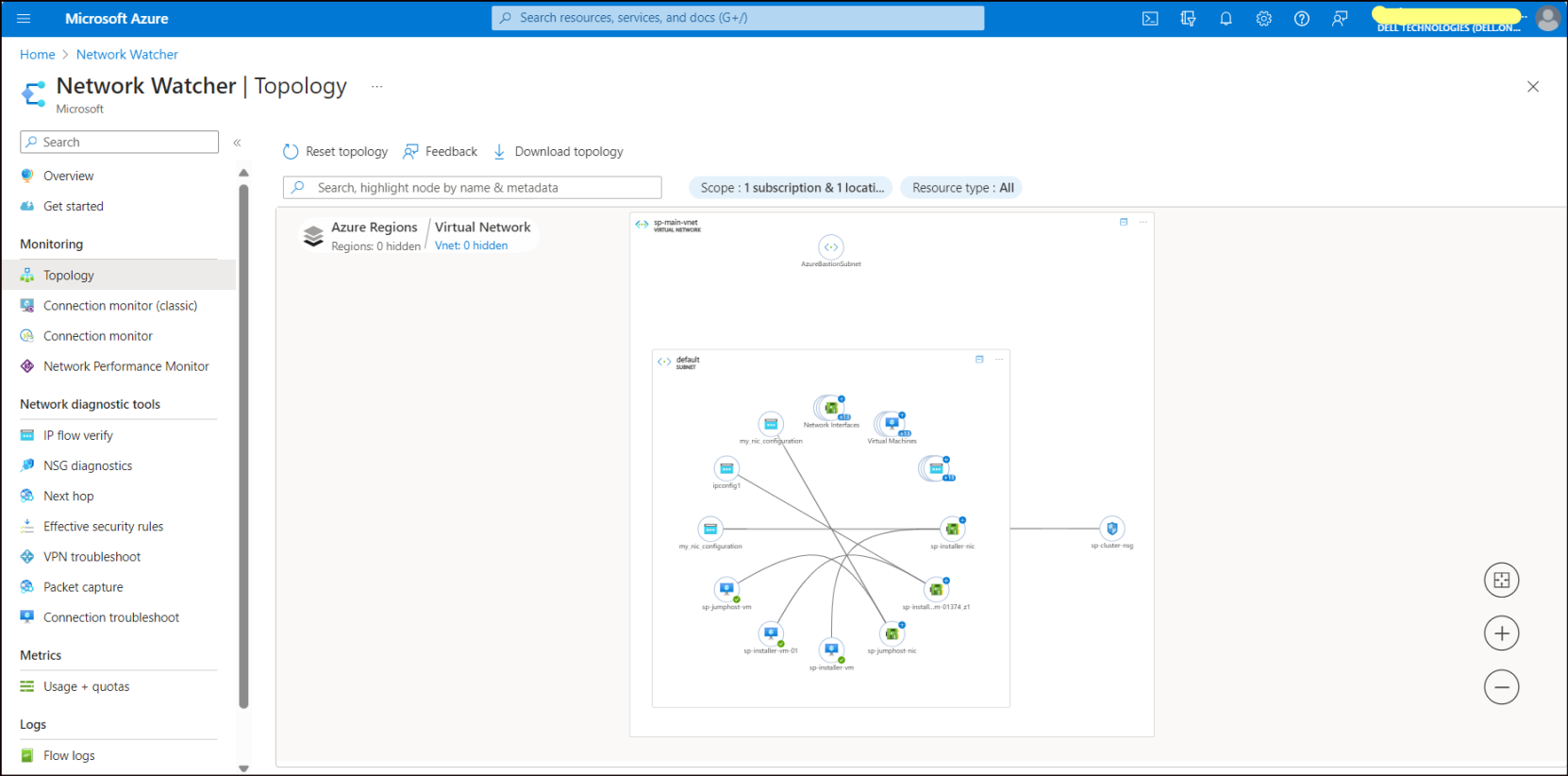
Task: Click the highlight node search field
Action: click(x=472, y=188)
